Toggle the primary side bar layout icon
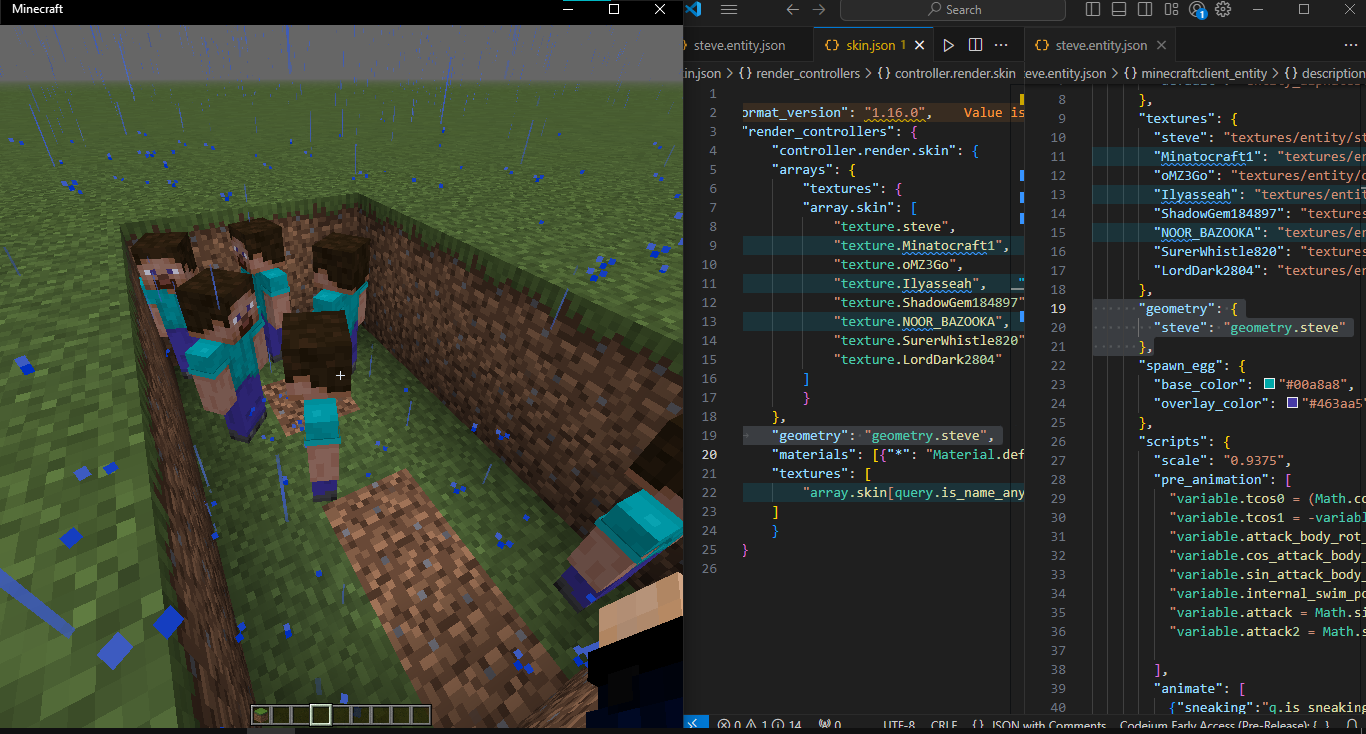 tap(1093, 9)
